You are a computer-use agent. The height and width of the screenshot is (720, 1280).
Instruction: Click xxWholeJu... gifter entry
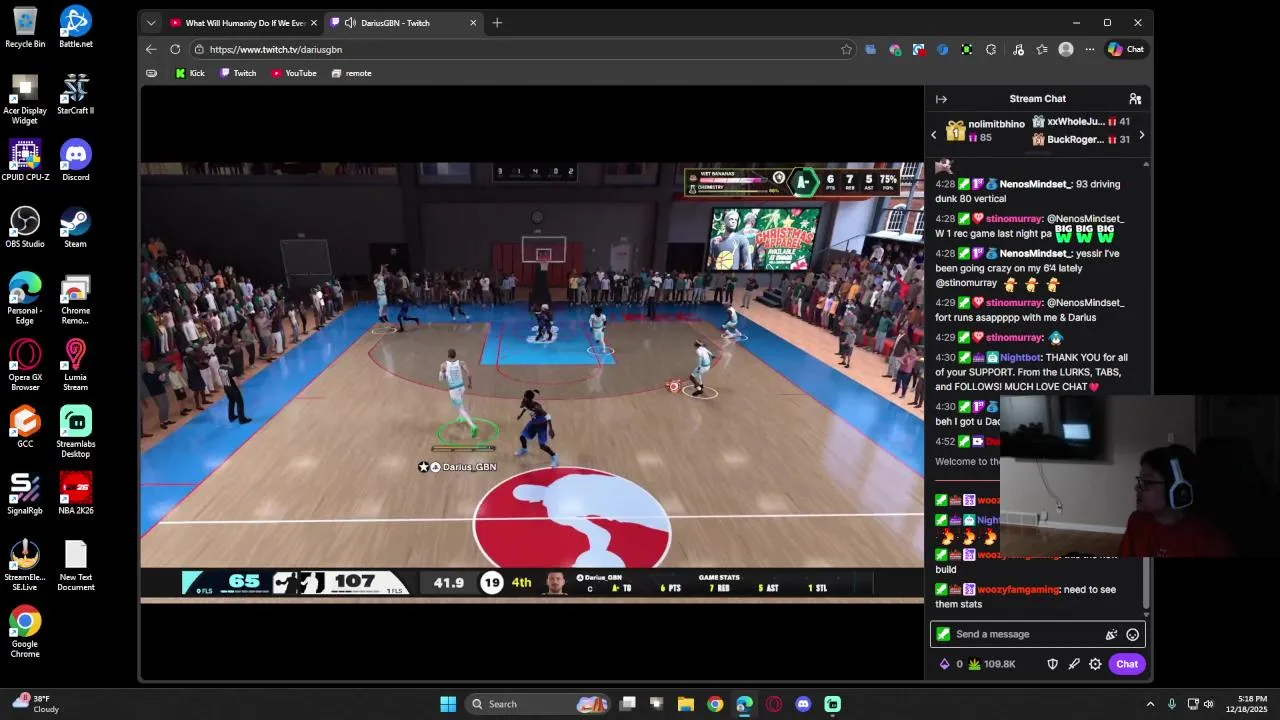click(1081, 122)
